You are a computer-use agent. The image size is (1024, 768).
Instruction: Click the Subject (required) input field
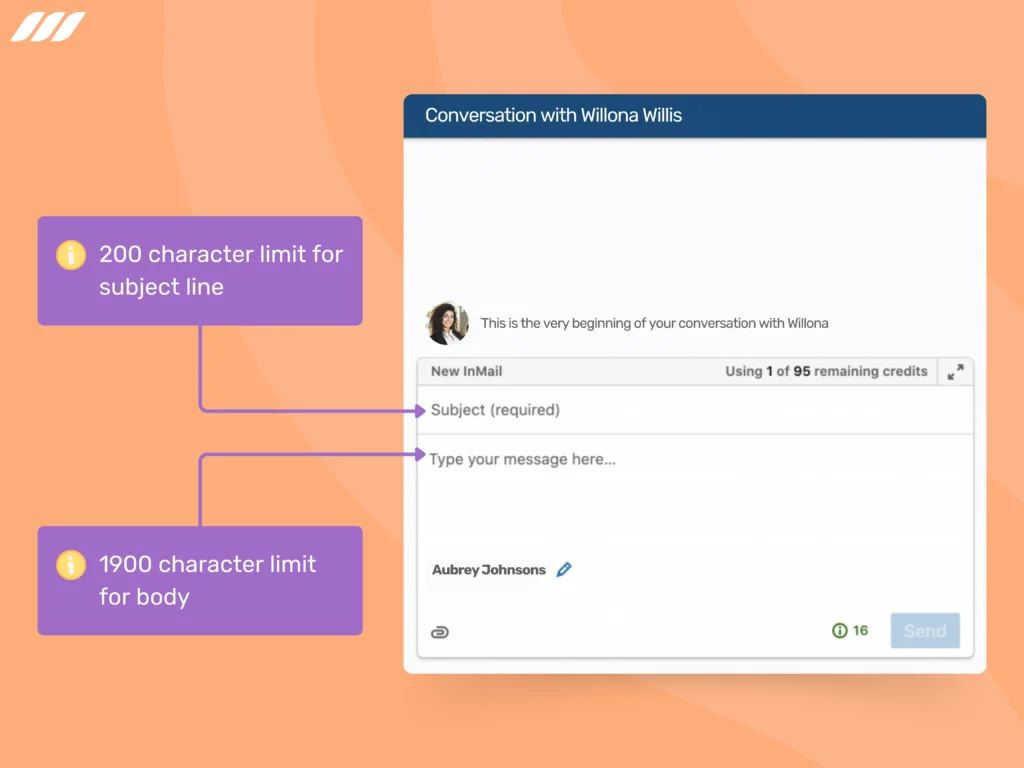coord(600,409)
